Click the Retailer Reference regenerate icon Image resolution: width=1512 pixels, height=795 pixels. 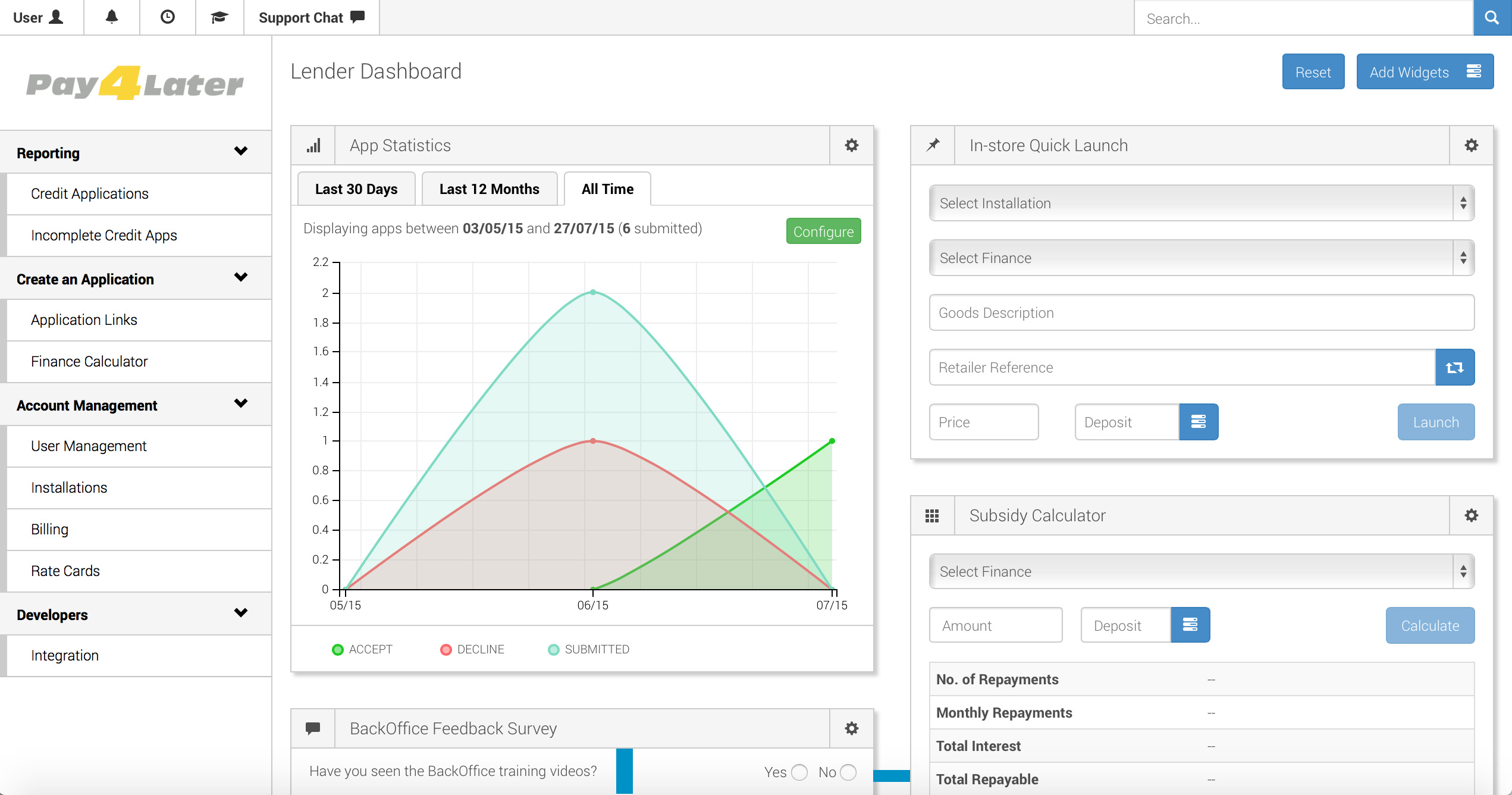[x=1454, y=367]
